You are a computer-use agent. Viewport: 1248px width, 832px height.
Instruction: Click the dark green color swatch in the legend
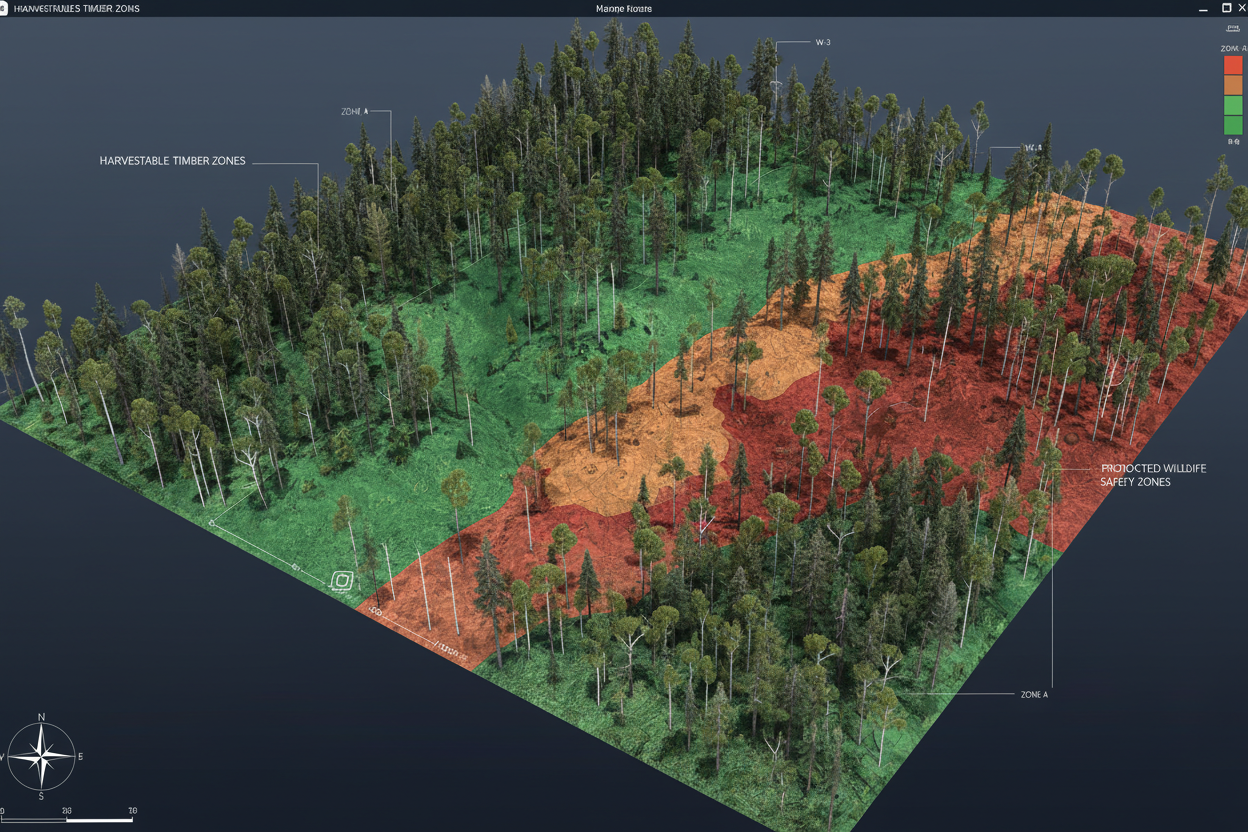pos(1233,125)
